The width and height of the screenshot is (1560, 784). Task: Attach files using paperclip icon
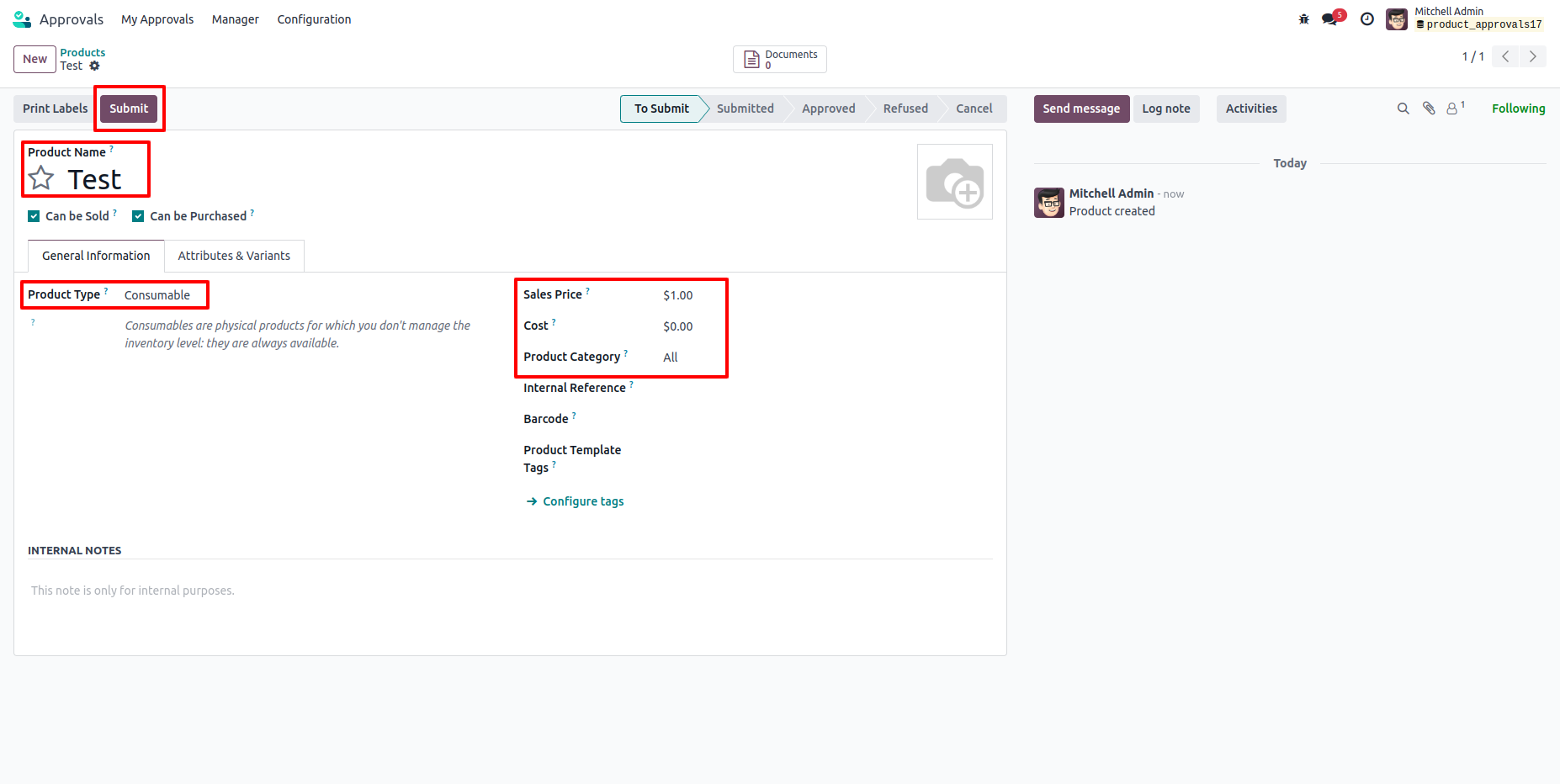click(x=1429, y=109)
